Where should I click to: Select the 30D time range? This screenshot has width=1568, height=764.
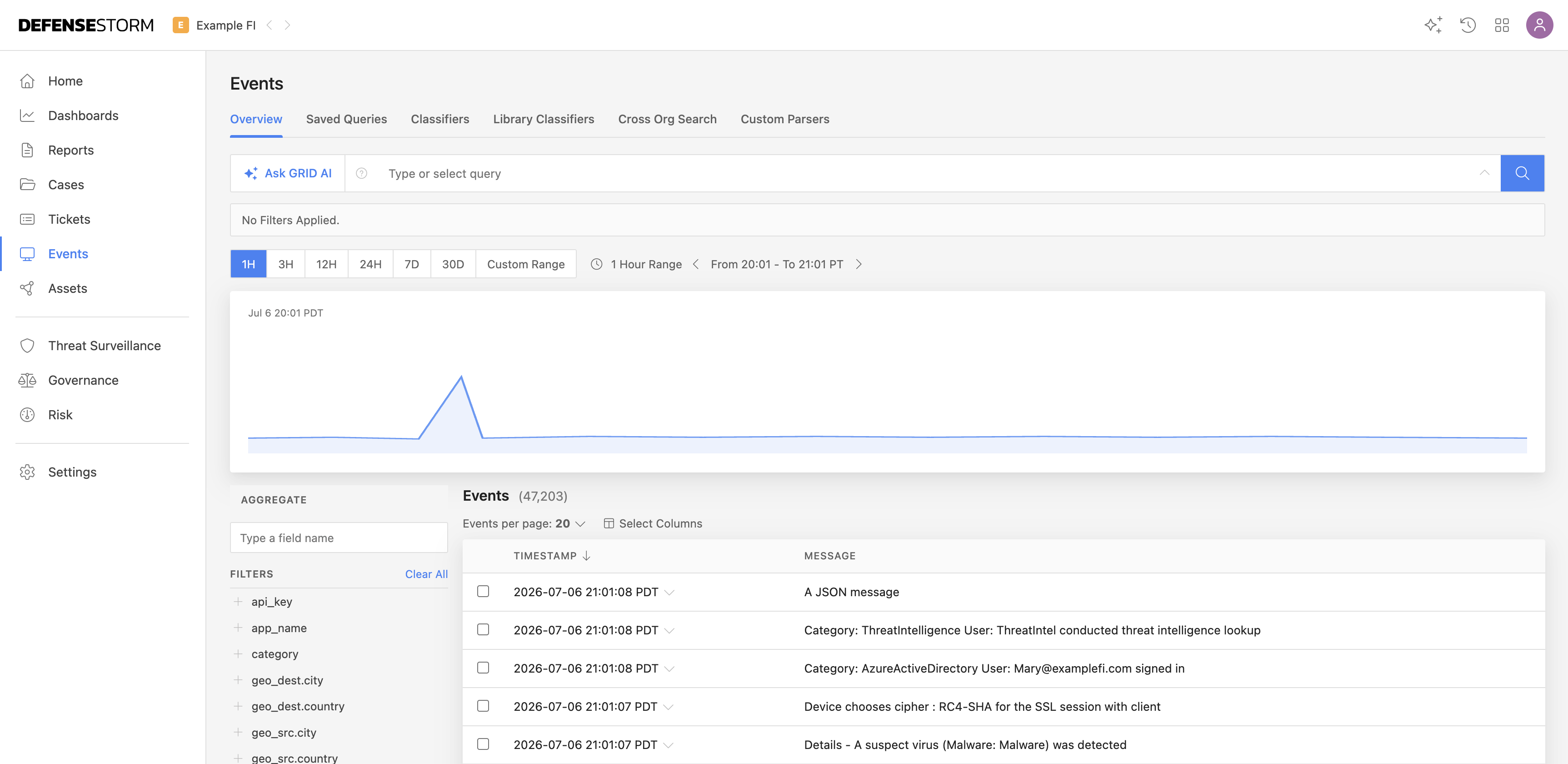point(453,264)
